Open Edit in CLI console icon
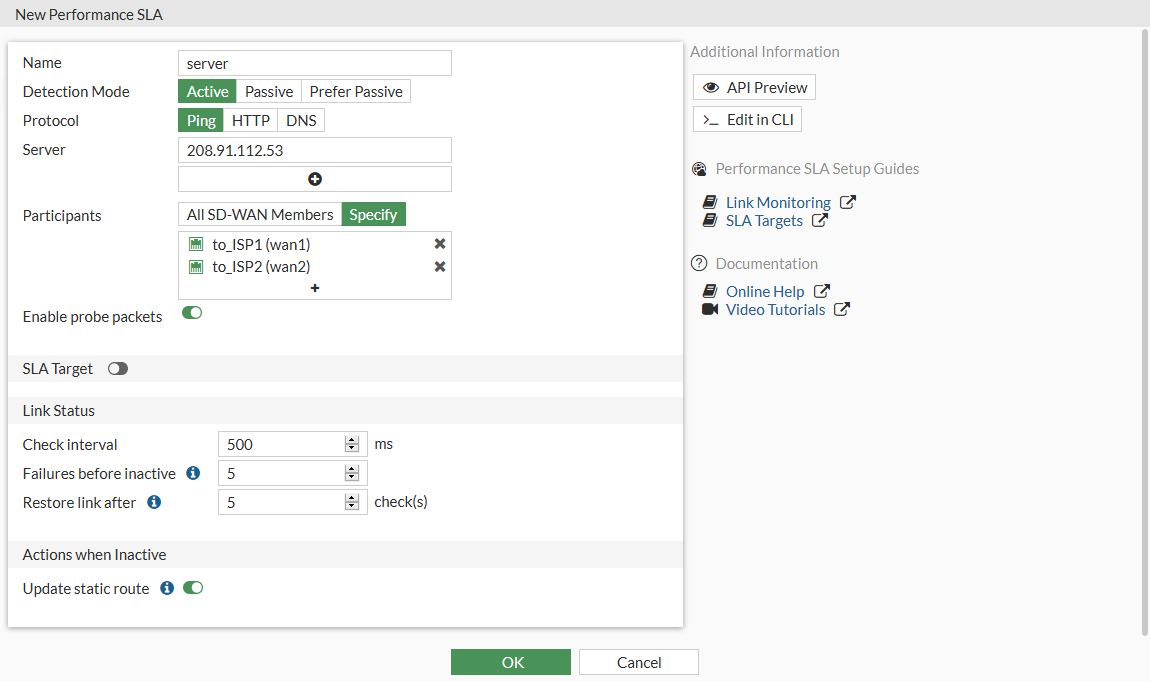 [x=711, y=118]
